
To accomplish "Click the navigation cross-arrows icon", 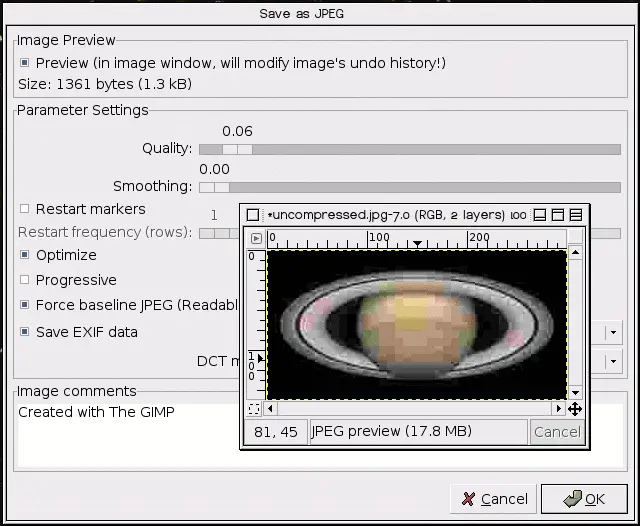I will click(x=575, y=409).
